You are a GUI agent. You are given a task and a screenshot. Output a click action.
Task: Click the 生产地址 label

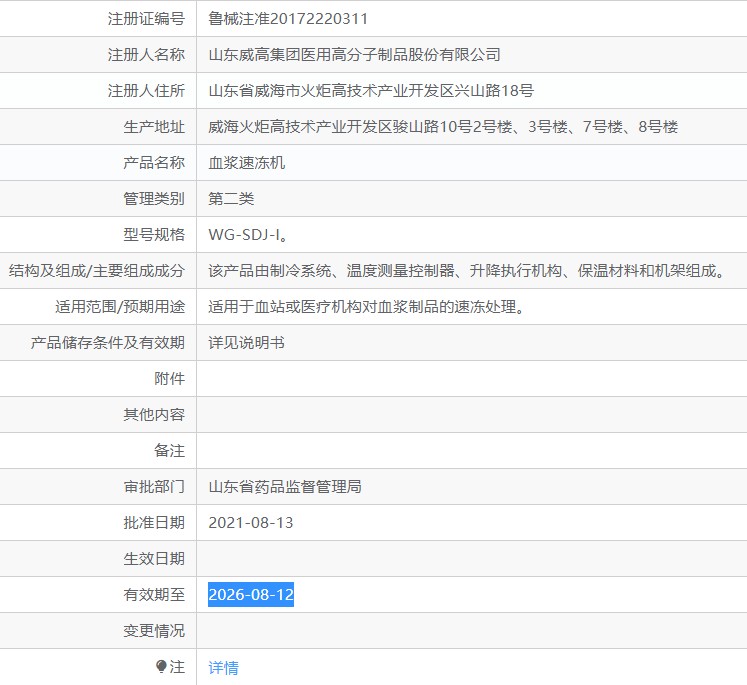(x=154, y=127)
